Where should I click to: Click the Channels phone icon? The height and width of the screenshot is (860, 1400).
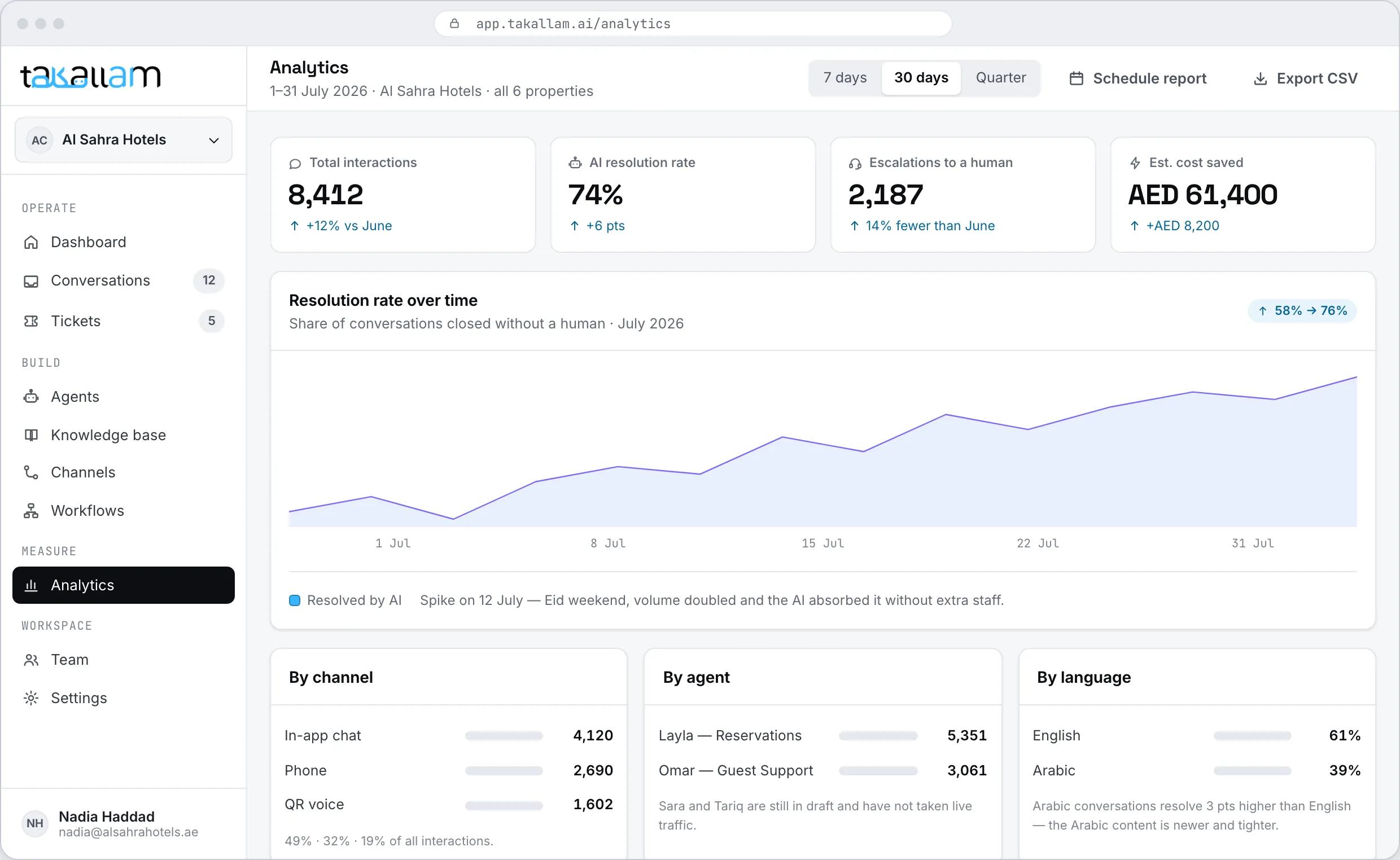[30, 473]
